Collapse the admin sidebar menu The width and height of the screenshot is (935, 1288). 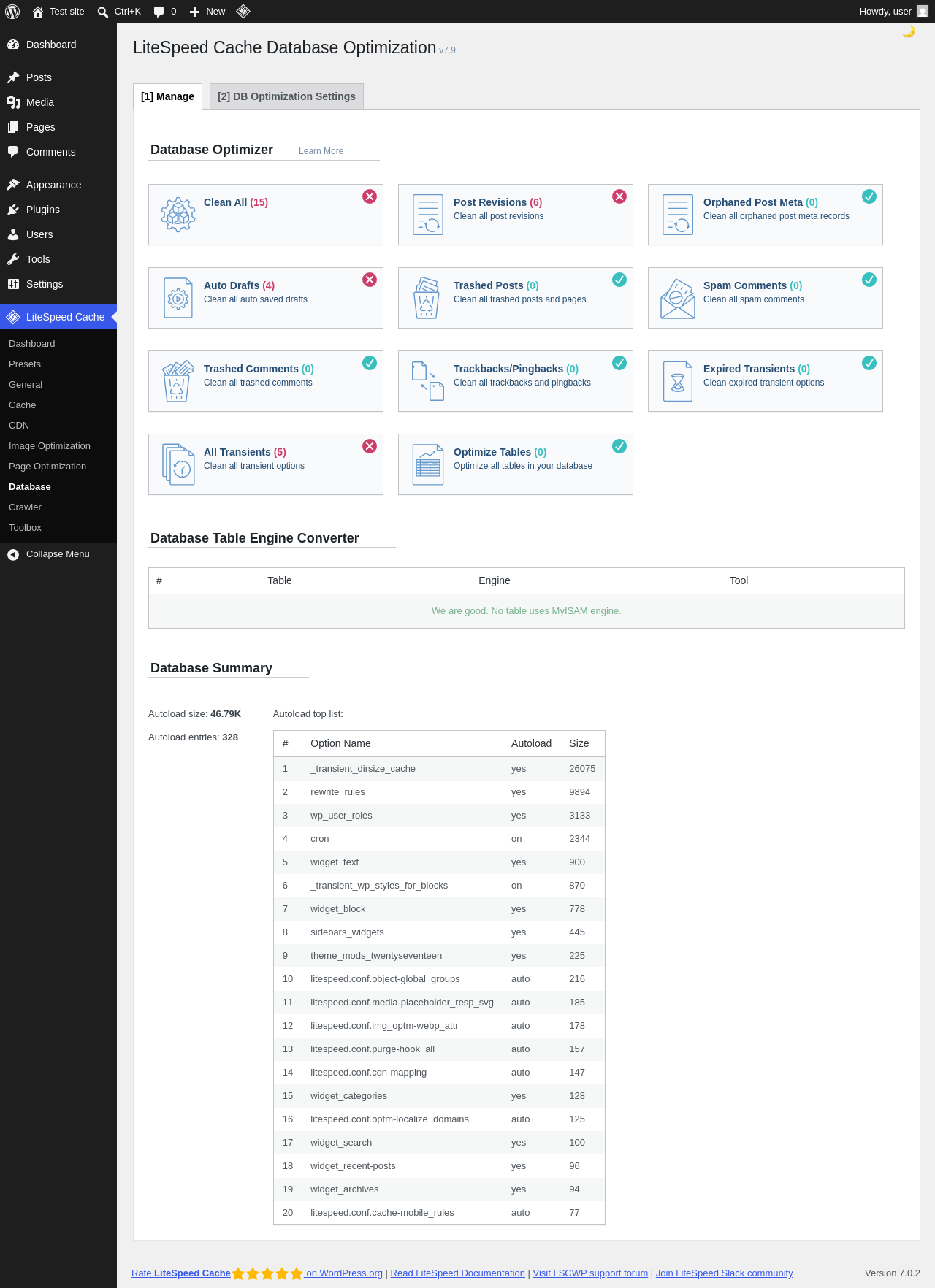58,554
